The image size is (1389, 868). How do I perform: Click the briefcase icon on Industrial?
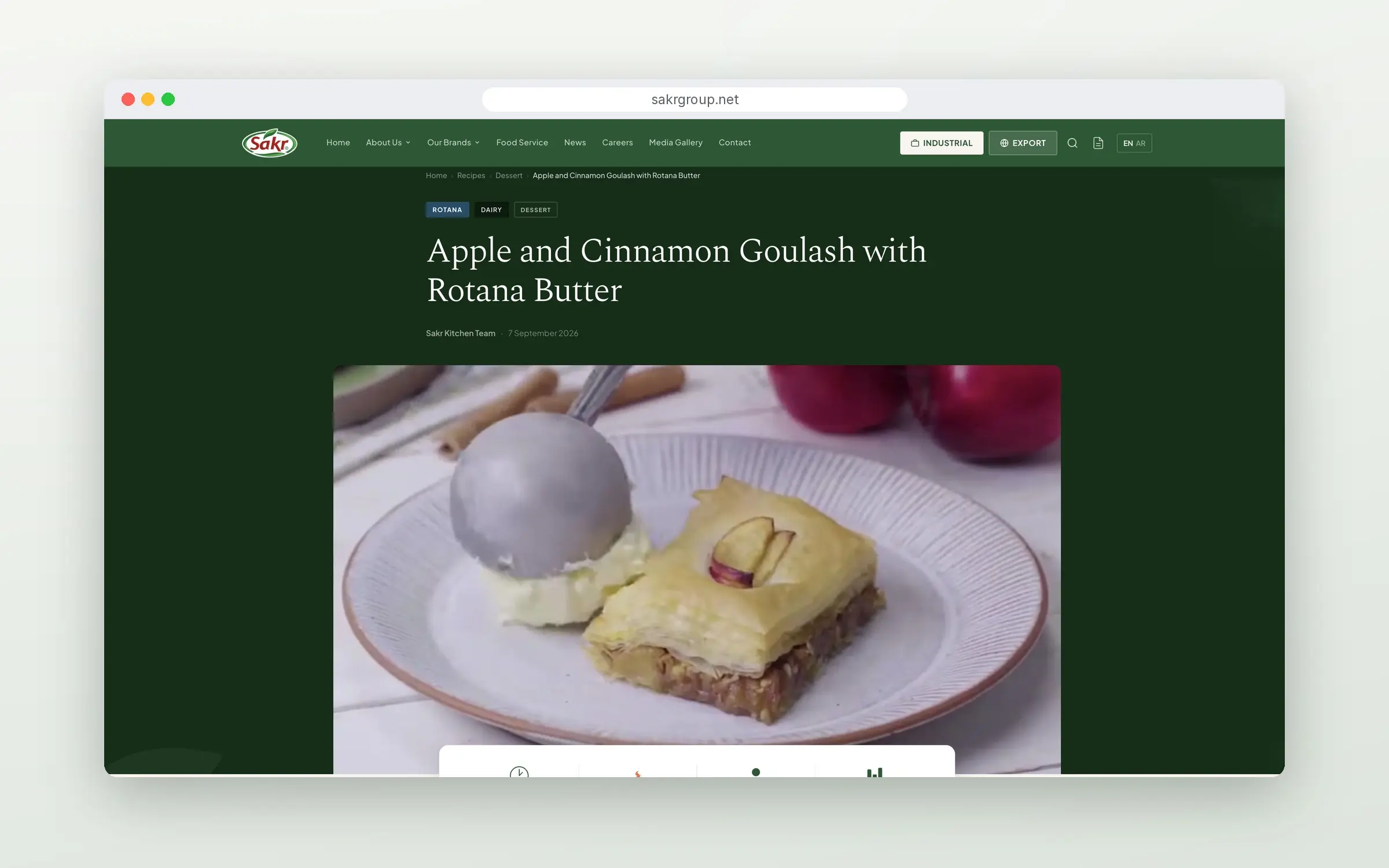pos(915,143)
